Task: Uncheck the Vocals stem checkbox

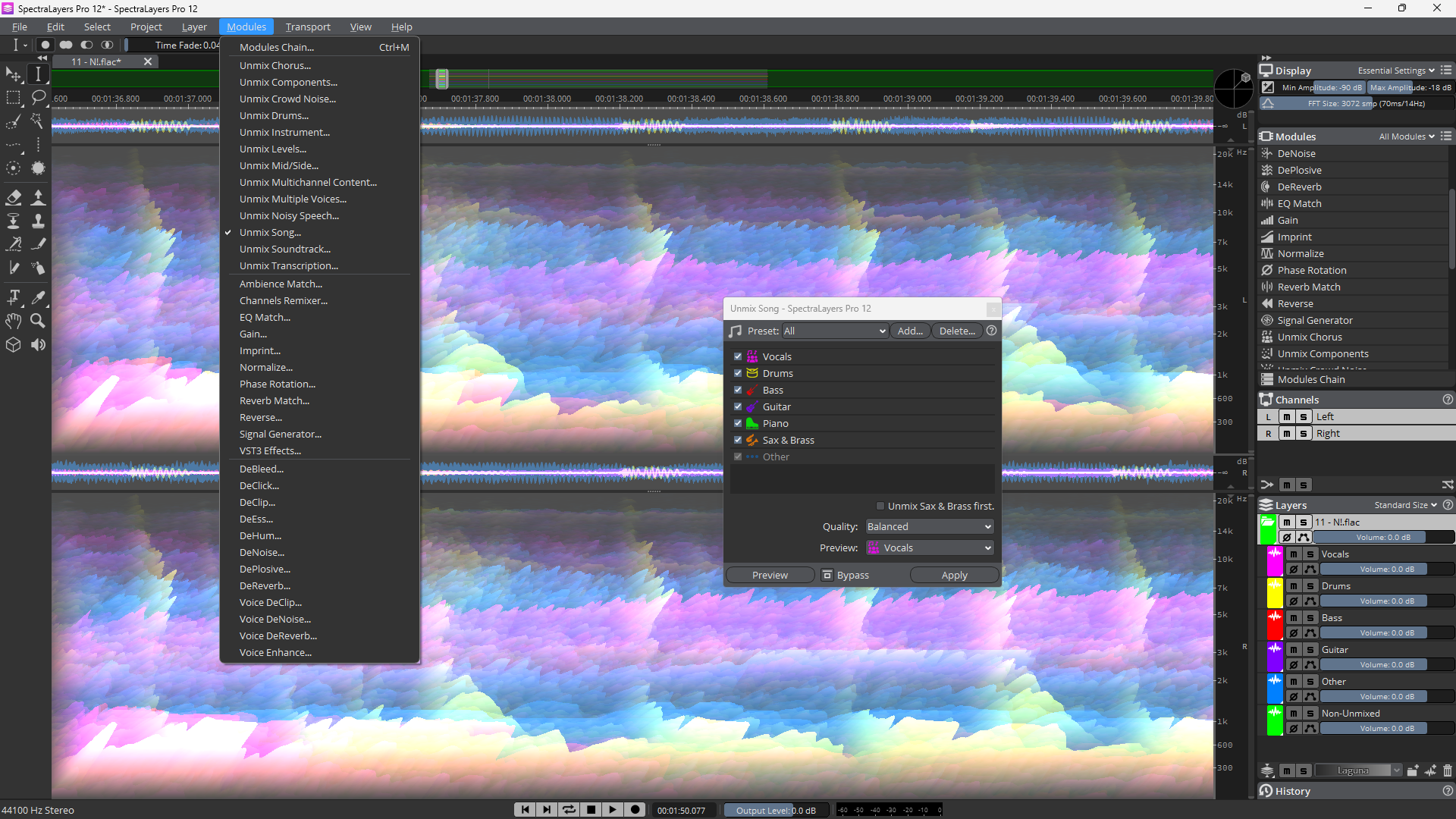Action: tap(738, 356)
